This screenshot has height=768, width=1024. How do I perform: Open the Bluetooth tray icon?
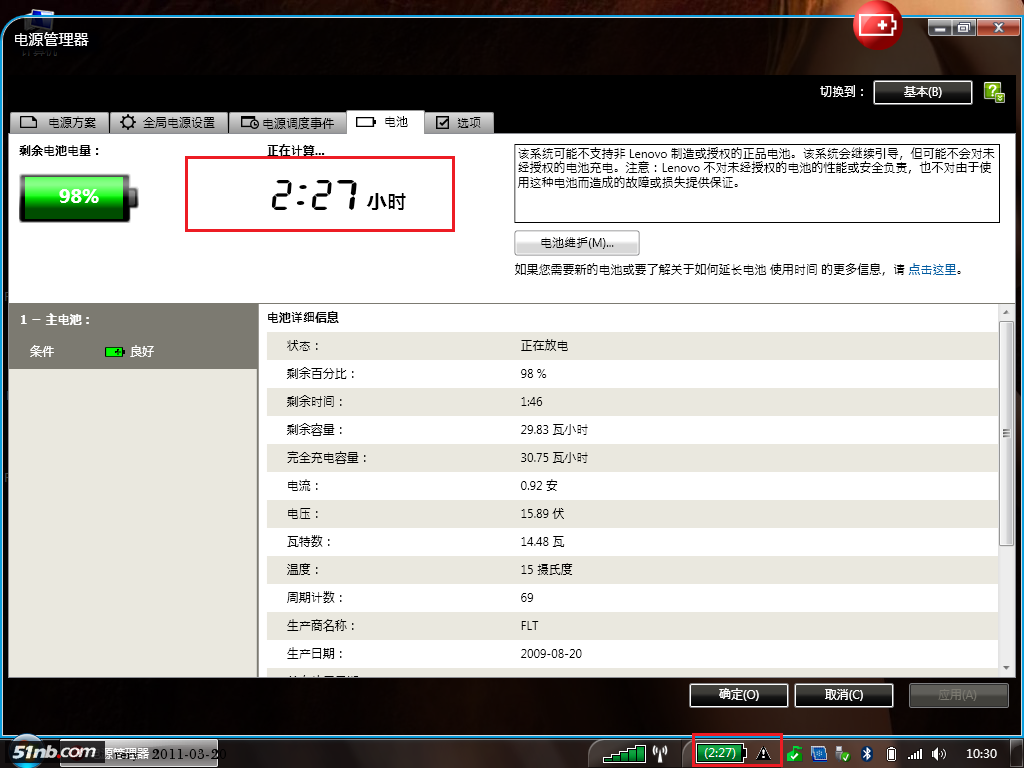point(868,753)
